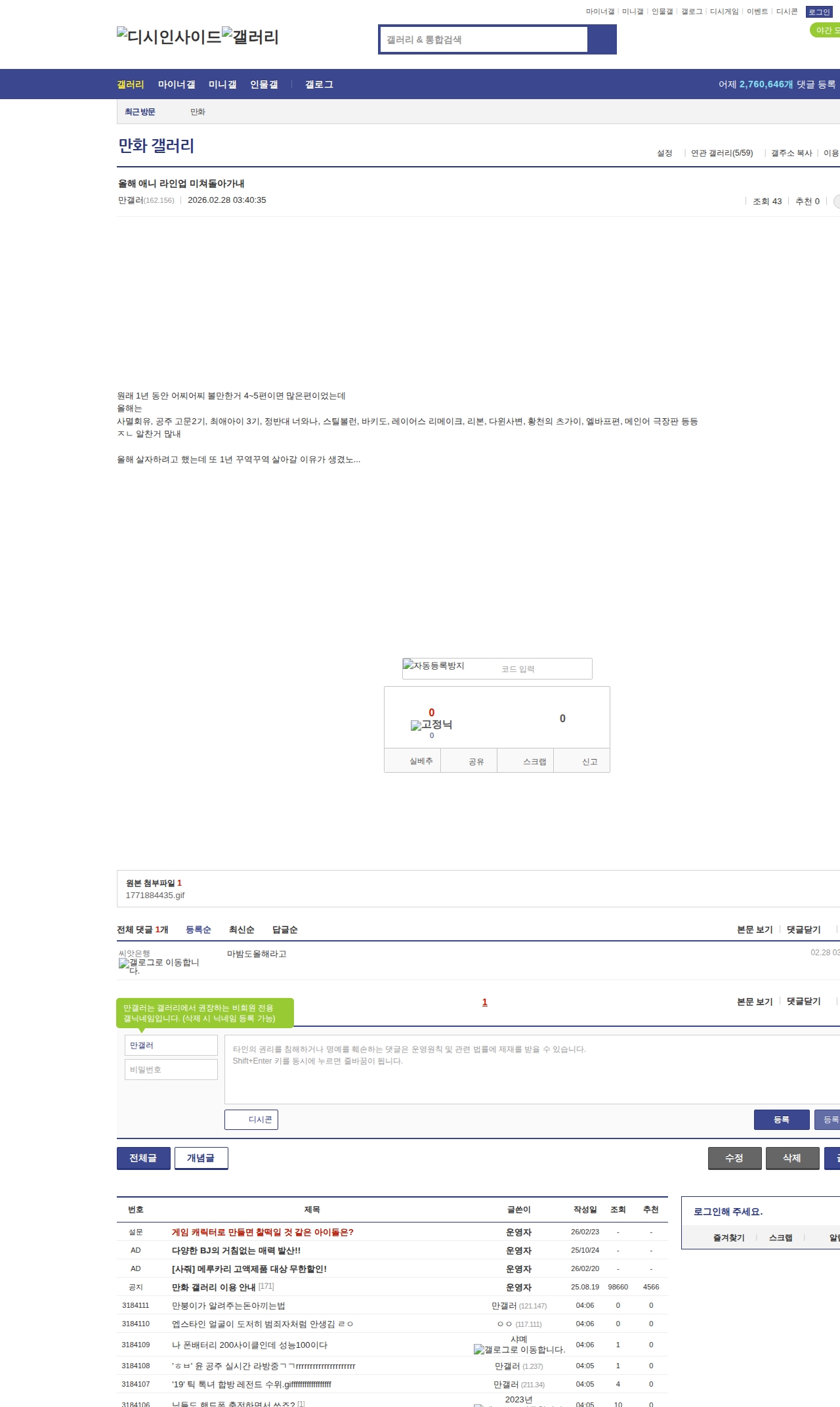Open 이벤트 in the top utility menu
The height and width of the screenshot is (1407, 840).
(757, 12)
